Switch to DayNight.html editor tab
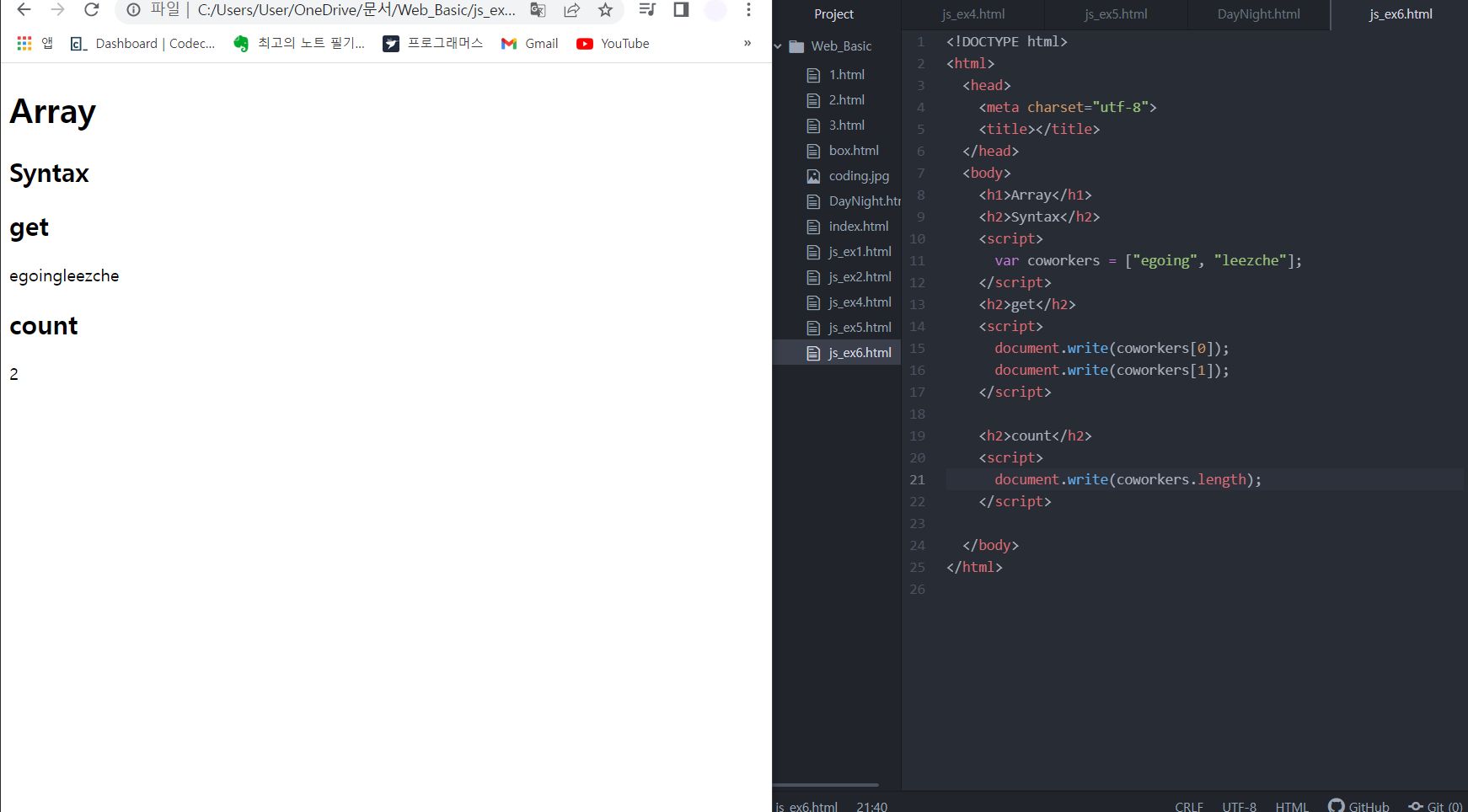 (1259, 14)
